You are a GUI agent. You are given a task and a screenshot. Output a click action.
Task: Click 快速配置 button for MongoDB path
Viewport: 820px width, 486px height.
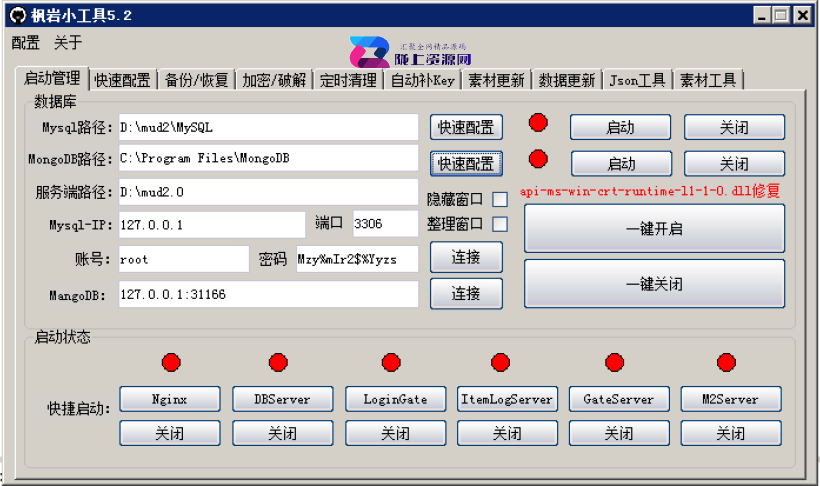(x=466, y=164)
